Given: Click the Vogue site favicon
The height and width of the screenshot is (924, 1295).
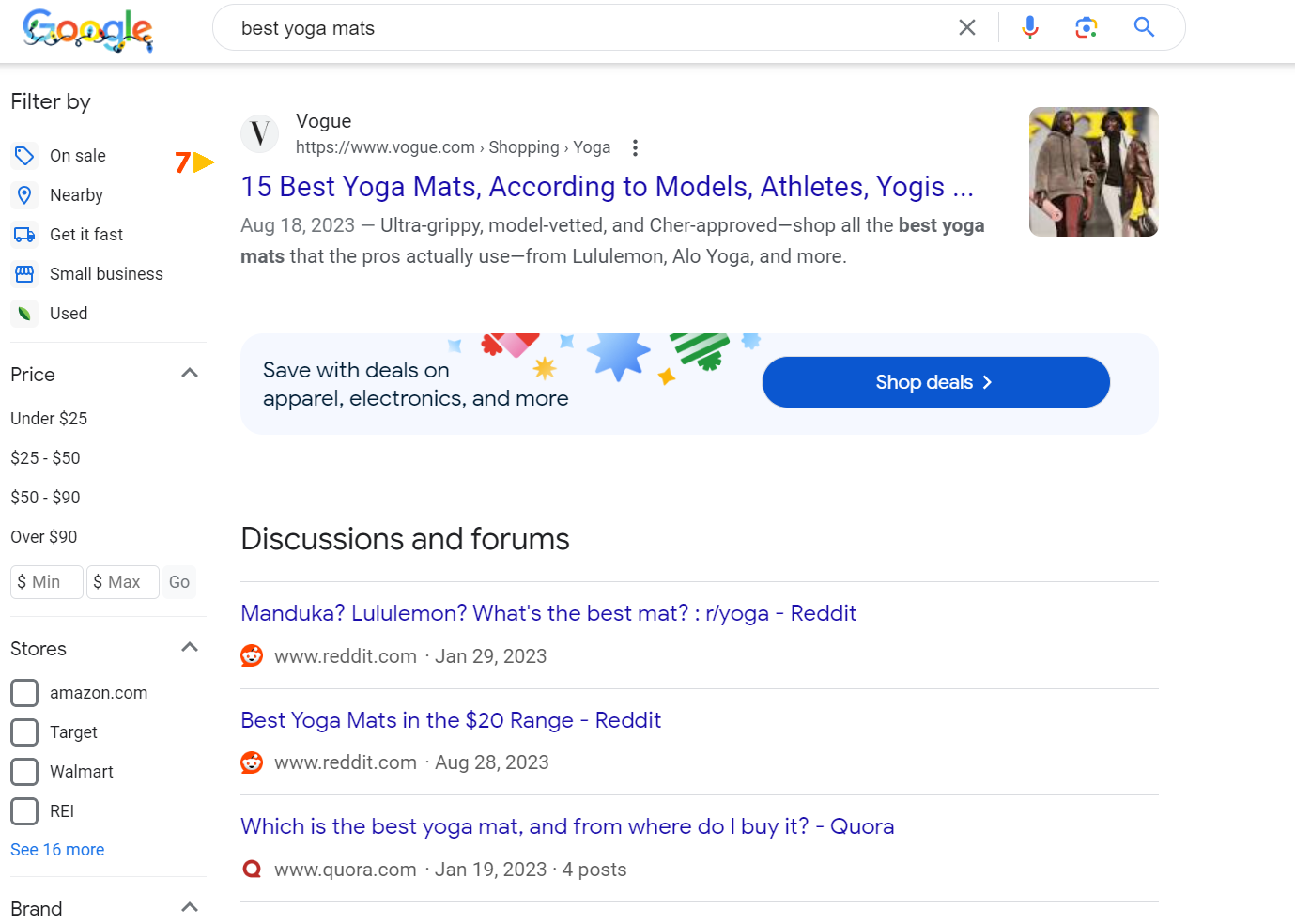Looking at the screenshot, I should coord(260,134).
